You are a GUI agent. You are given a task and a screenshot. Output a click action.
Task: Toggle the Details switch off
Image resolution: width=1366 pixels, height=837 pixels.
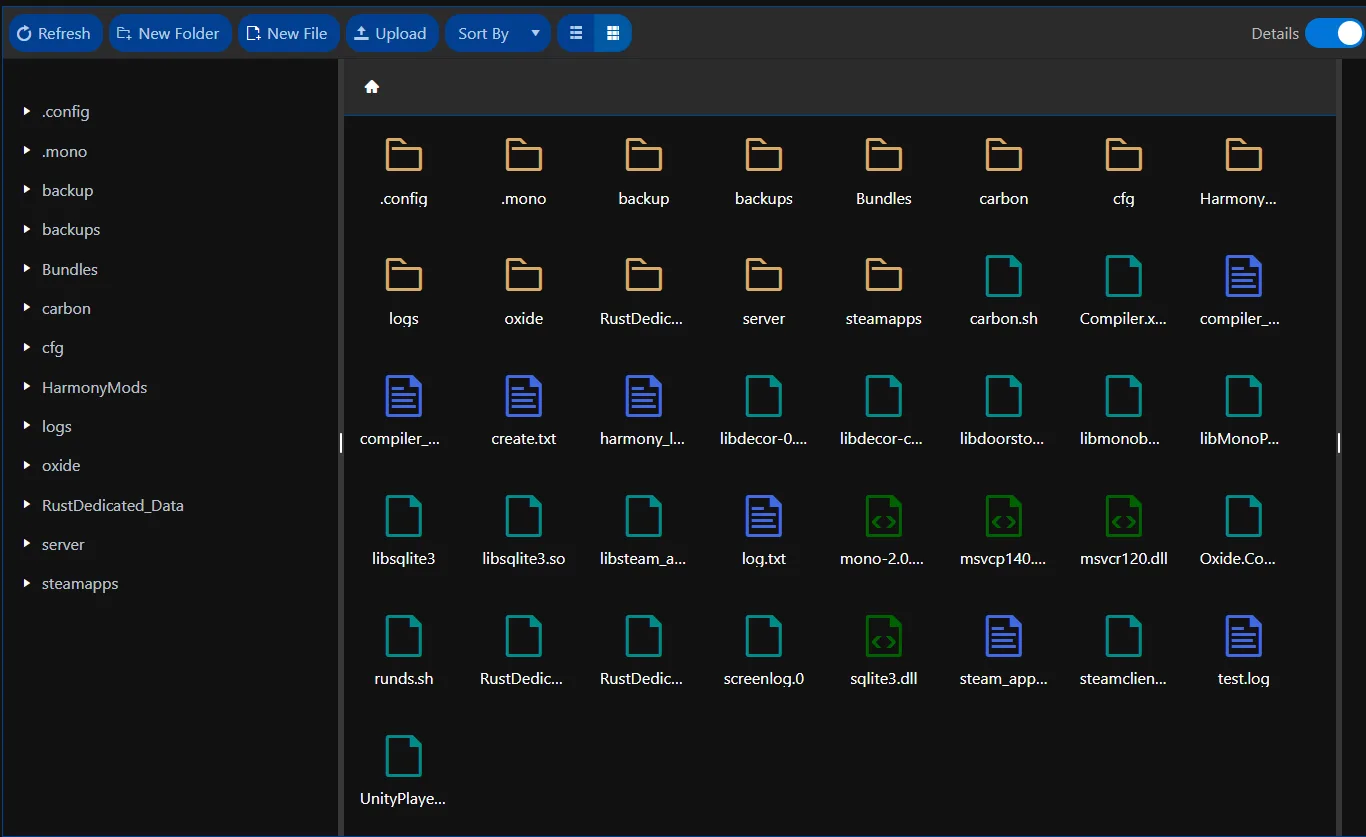[1334, 33]
